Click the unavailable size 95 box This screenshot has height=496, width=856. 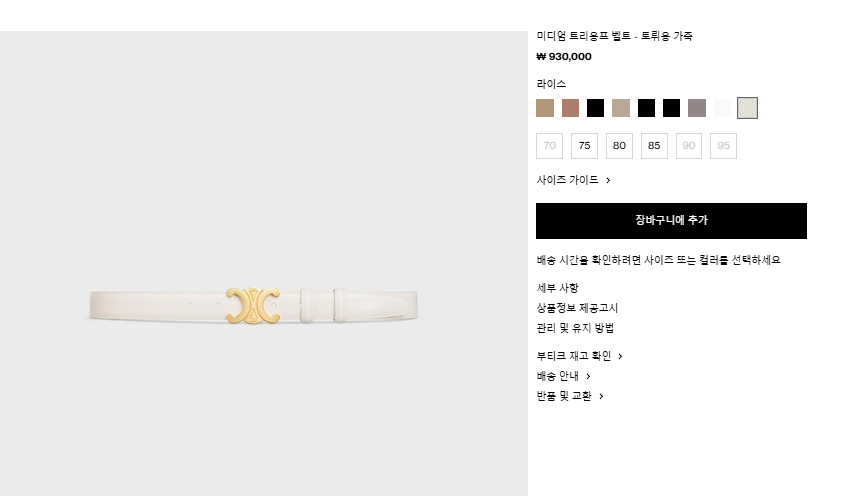(723, 146)
